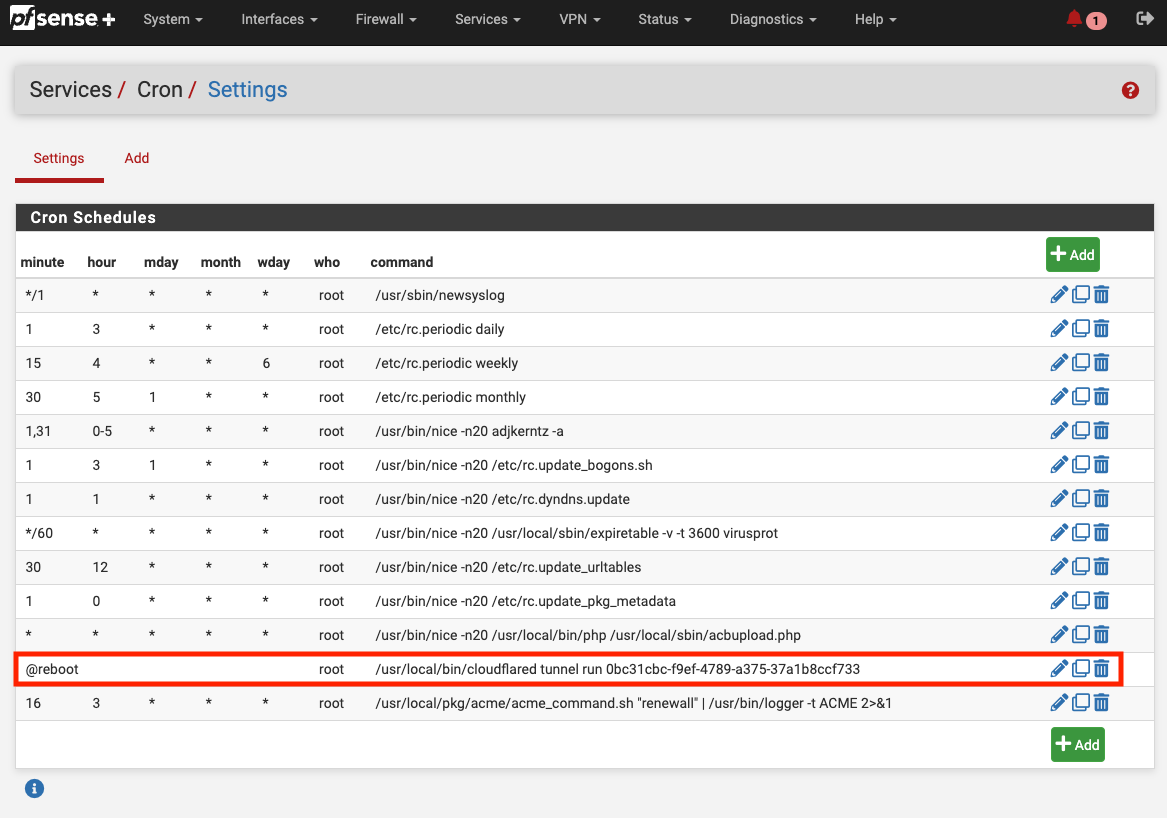Screen dimensions: 1167x818
Task: Switch to the Add tab
Action: tap(137, 158)
